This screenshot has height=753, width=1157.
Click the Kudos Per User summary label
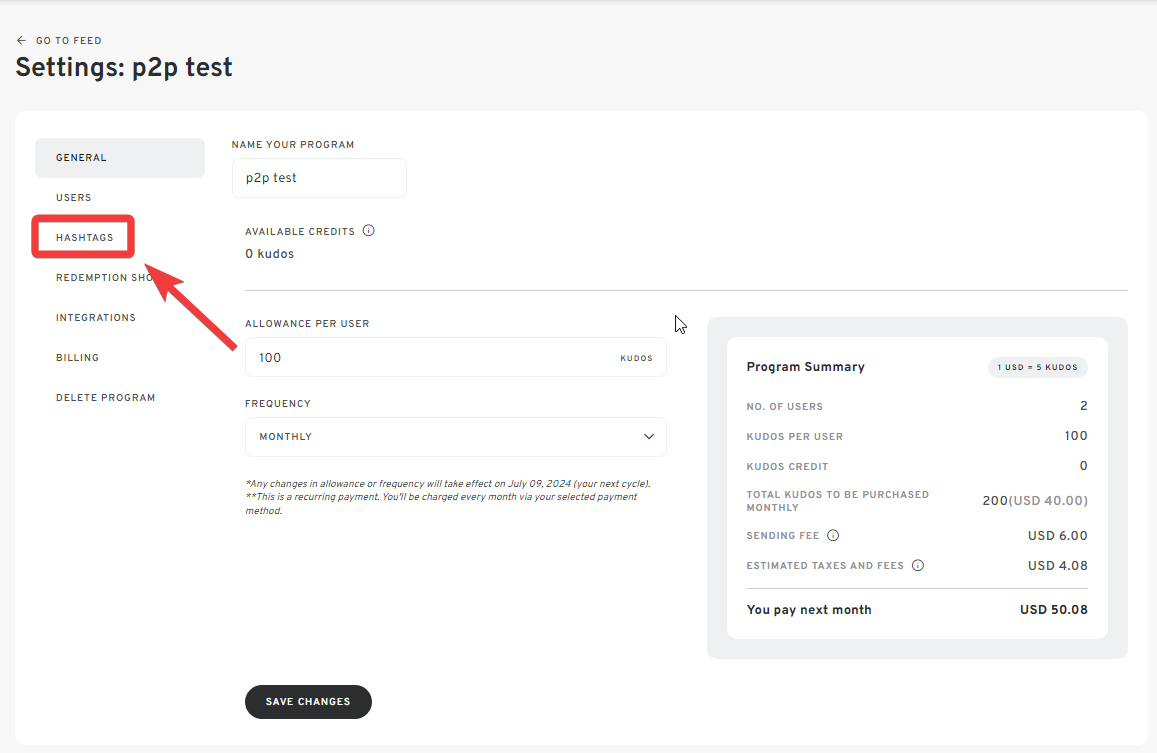tap(795, 436)
